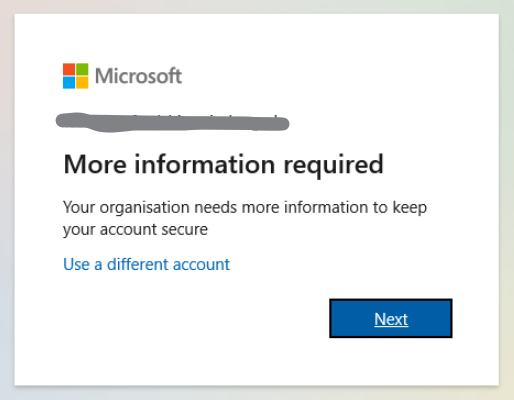Click the underlined "Next" label text
The image size is (514, 400).
click(391, 319)
